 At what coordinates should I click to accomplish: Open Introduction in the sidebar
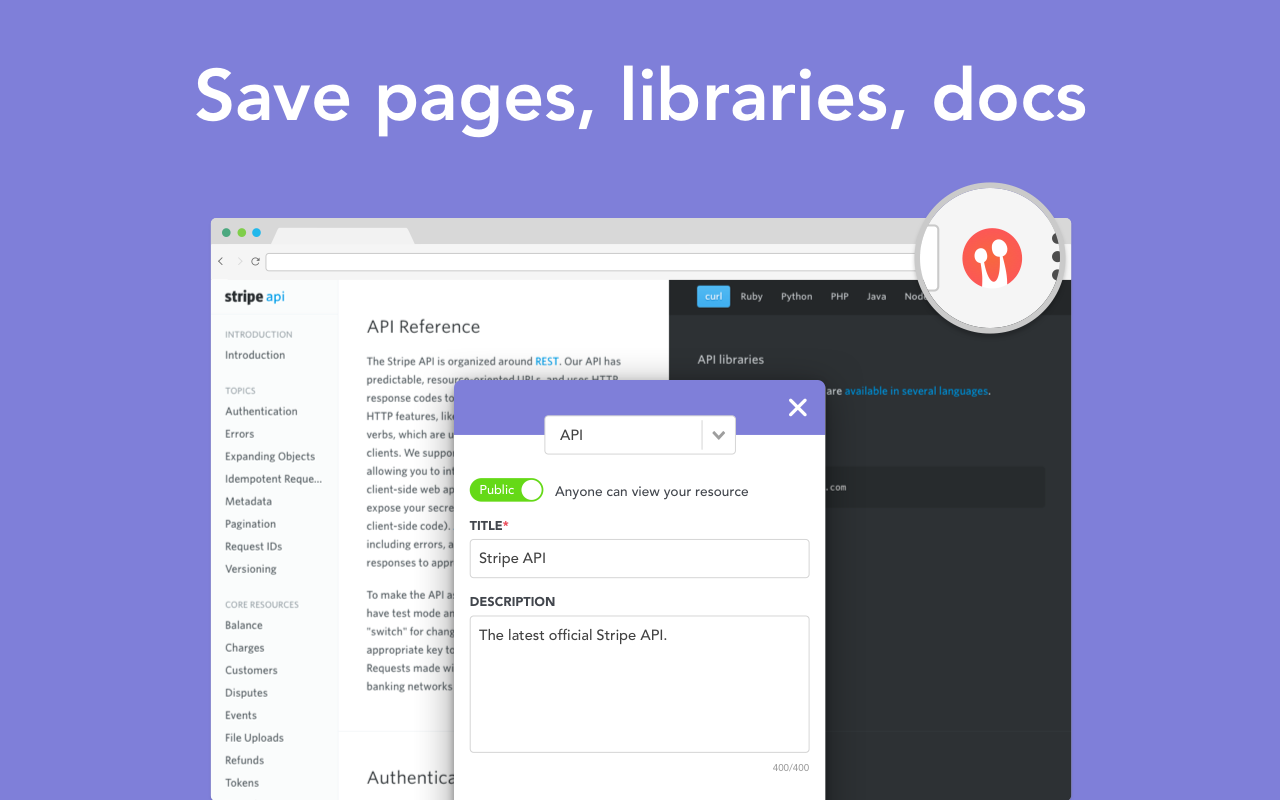click(255, 355)
